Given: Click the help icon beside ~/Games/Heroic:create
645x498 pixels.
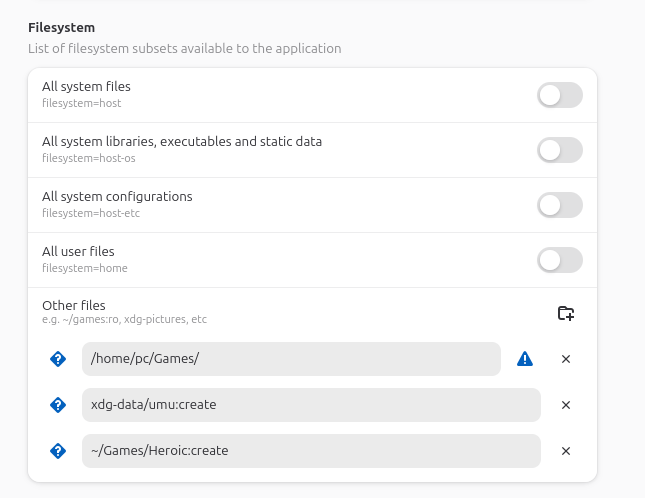Looking at the screenshot, I should (x=58, y=451).
